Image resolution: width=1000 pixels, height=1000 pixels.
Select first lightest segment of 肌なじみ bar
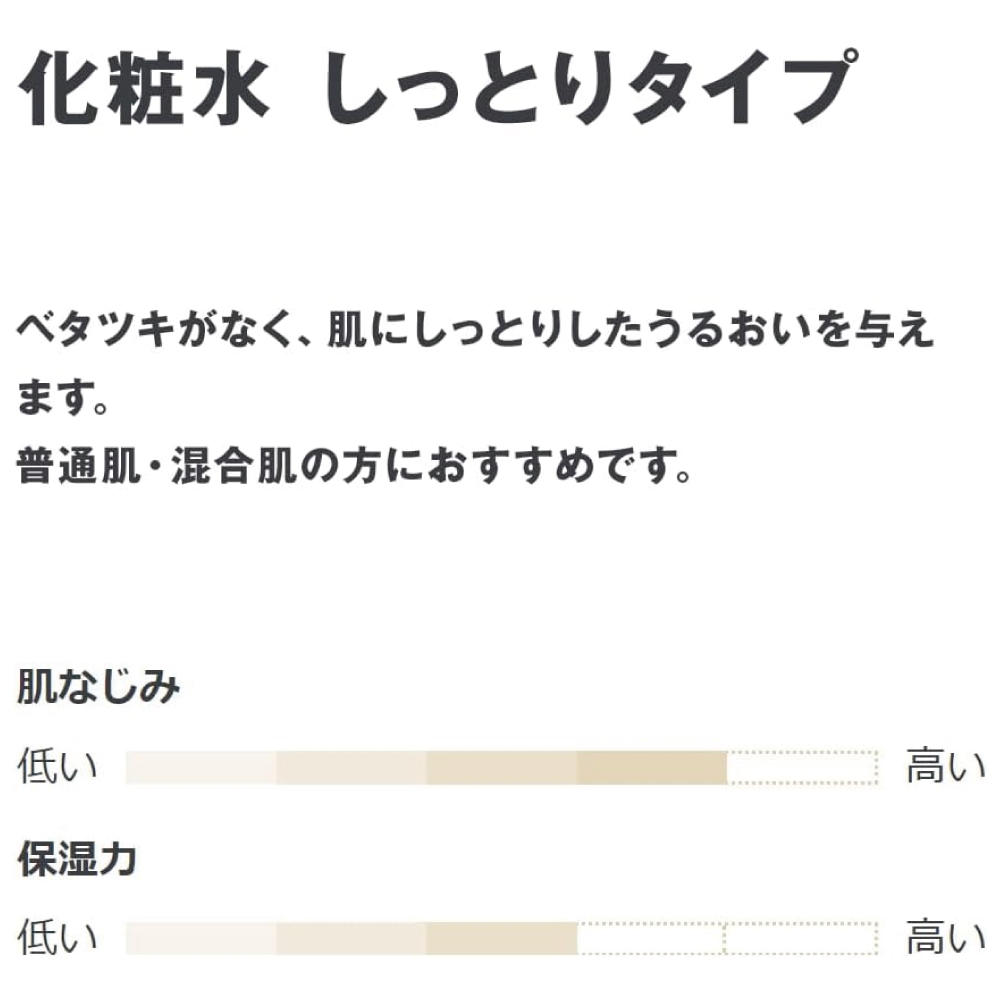(x=201, y=768)
